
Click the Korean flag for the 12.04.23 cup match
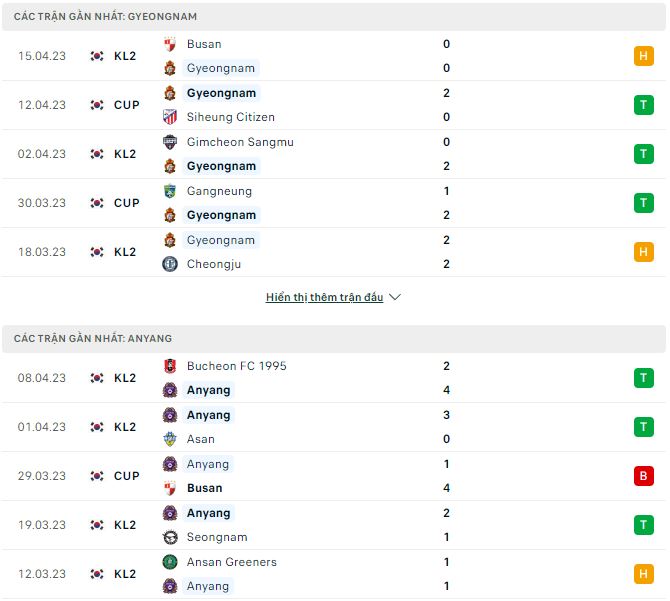(97, 105)
